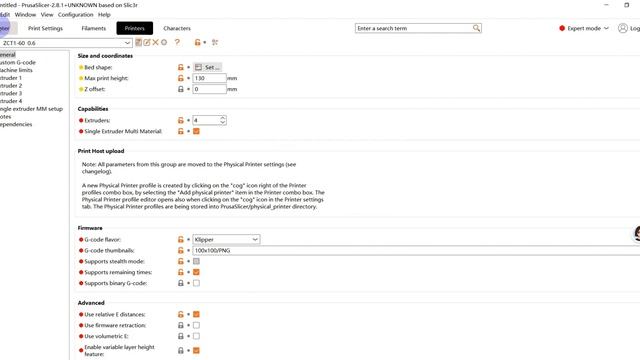Click the Bed shape Set button
The width and height of the screenshot is (640, 360).
[207, 67]
